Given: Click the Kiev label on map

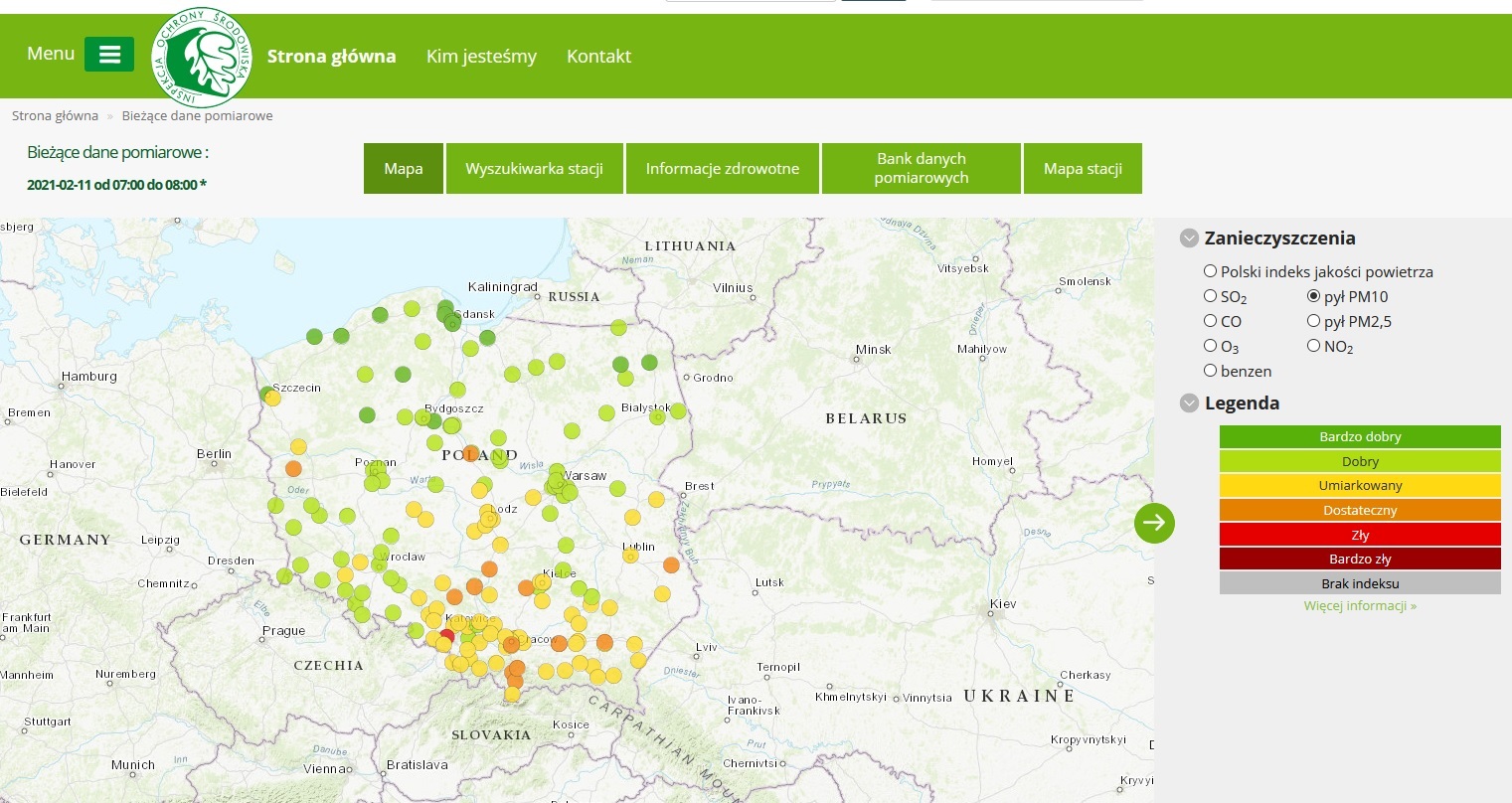Looking at the screenshot, I should coord(1003,604).
